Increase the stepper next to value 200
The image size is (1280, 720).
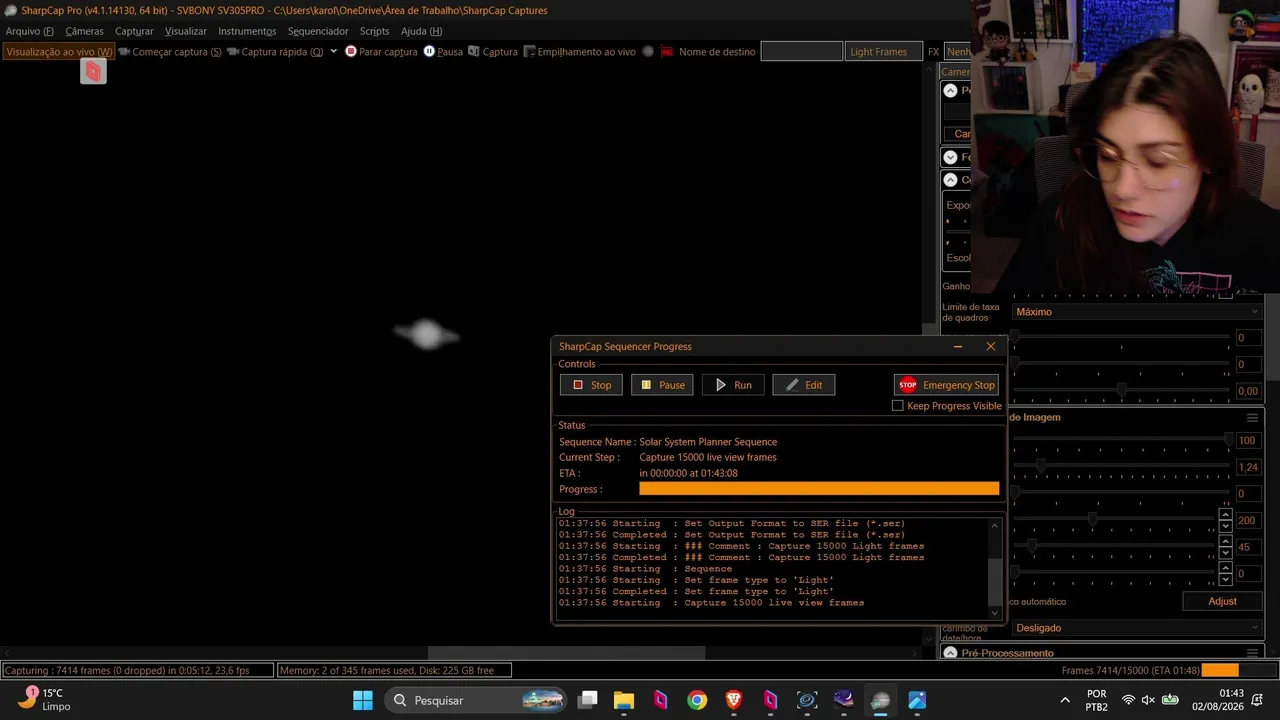[1225, 515]
